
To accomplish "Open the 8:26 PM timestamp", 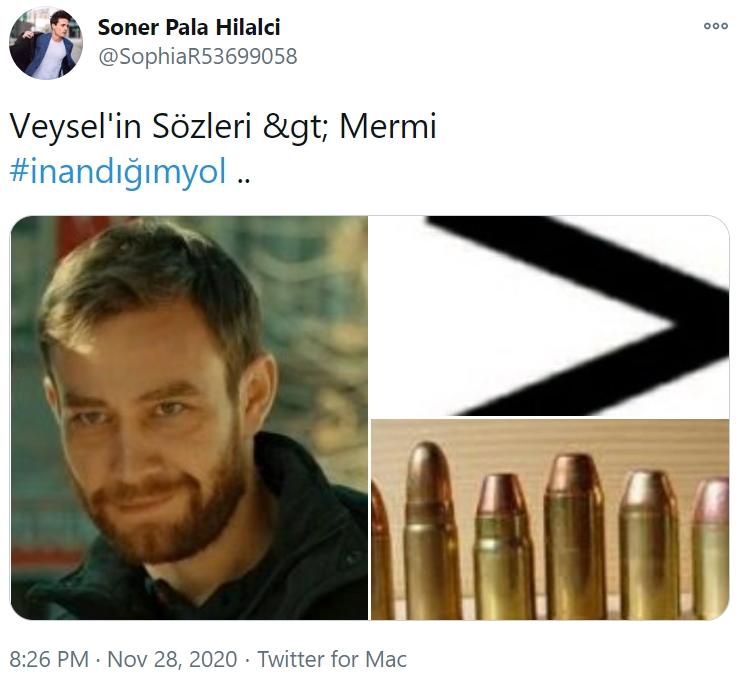I will 49,659.
